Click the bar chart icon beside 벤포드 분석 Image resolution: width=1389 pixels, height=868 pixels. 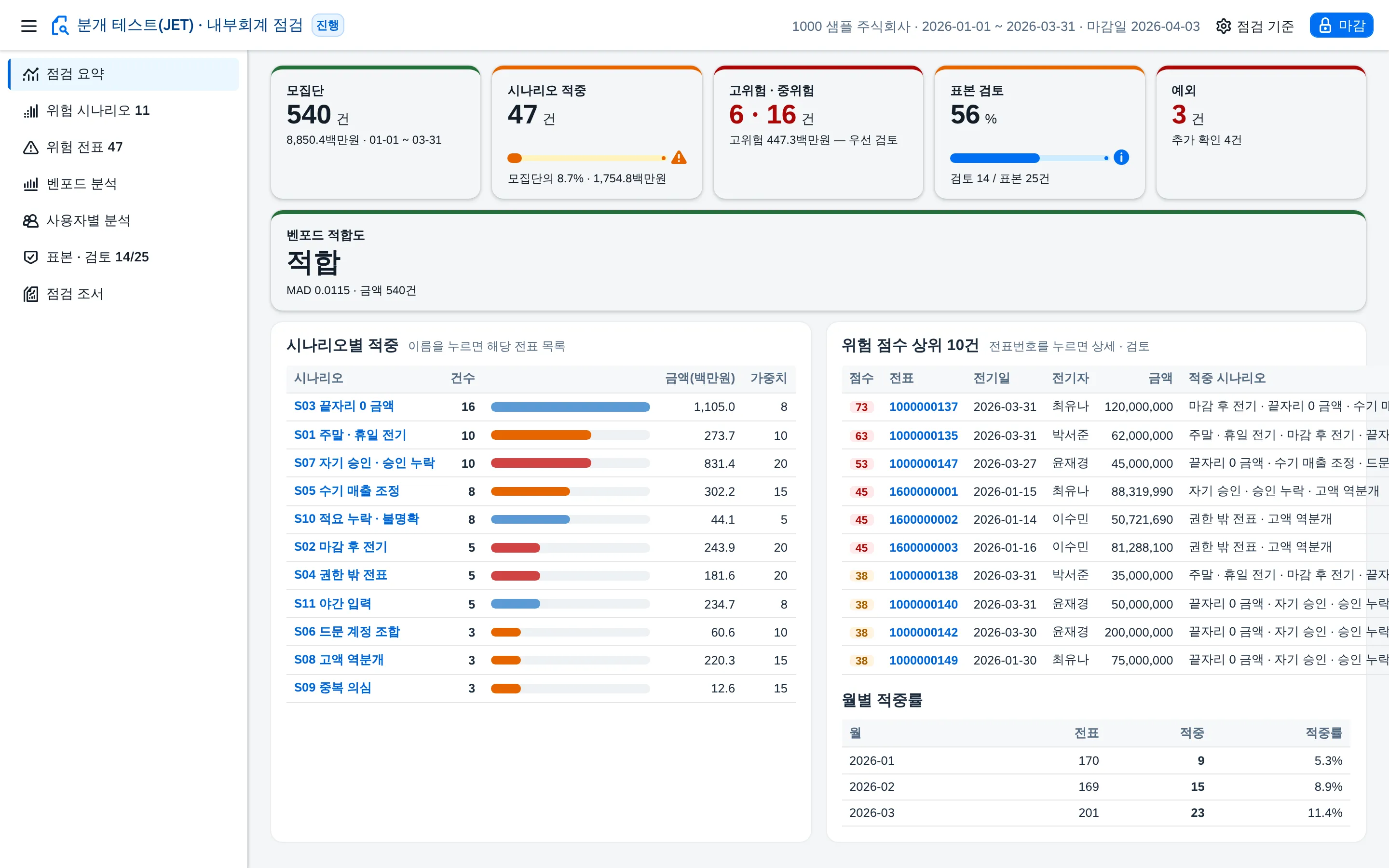click(30, 184)
